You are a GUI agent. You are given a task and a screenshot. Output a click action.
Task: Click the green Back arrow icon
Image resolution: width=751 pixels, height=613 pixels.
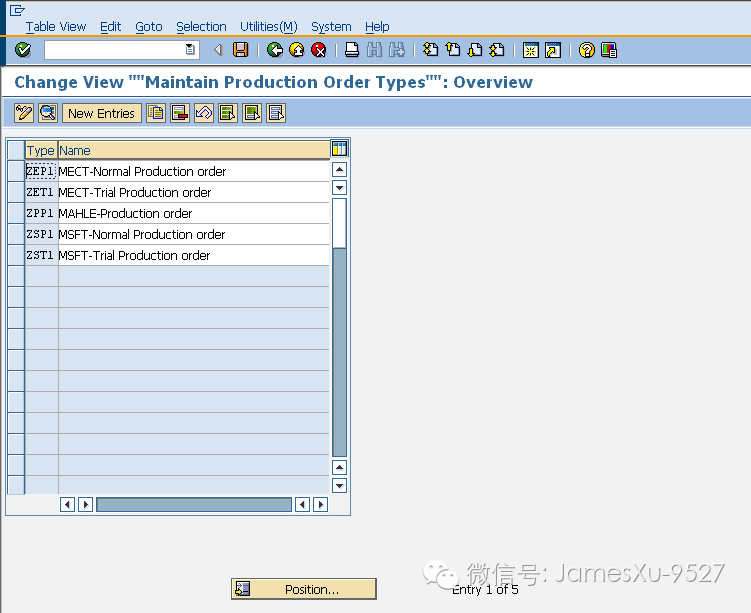coord(275,49)
